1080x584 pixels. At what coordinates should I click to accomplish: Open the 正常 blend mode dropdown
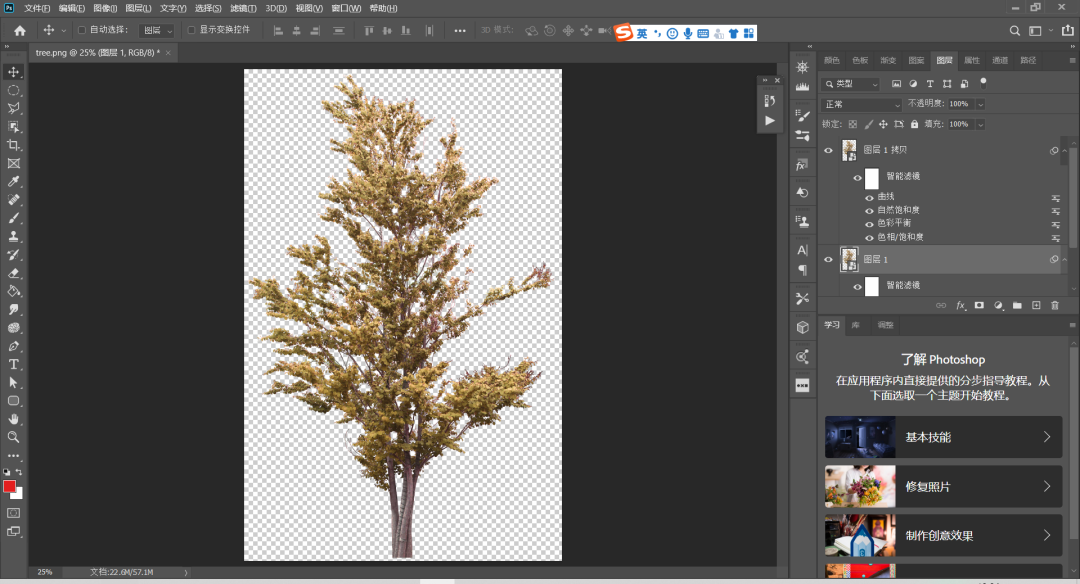click(x=862, y=104)
